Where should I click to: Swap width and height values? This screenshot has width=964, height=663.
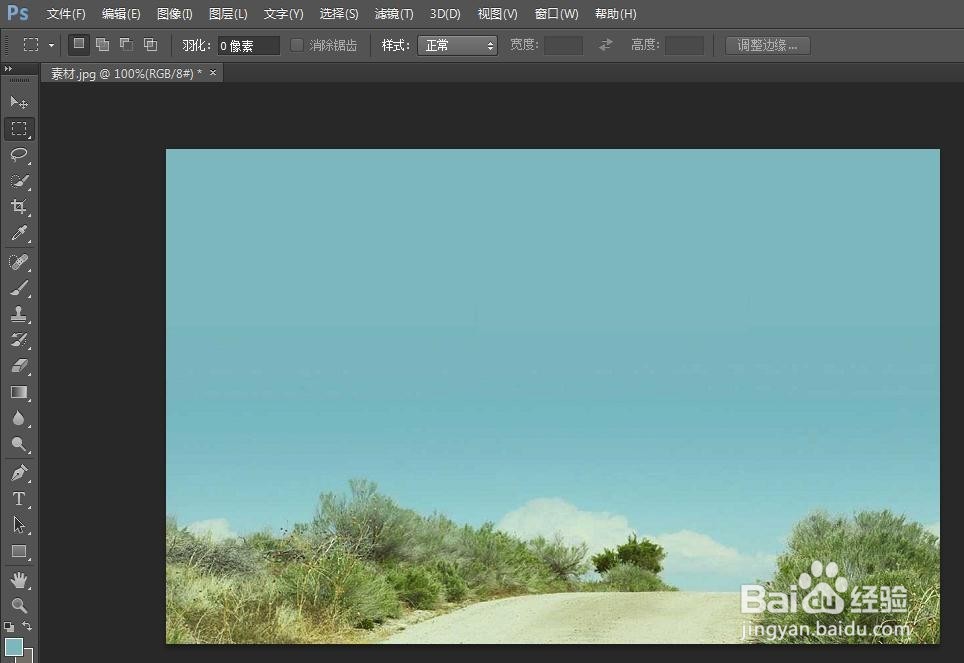(606, 45)
